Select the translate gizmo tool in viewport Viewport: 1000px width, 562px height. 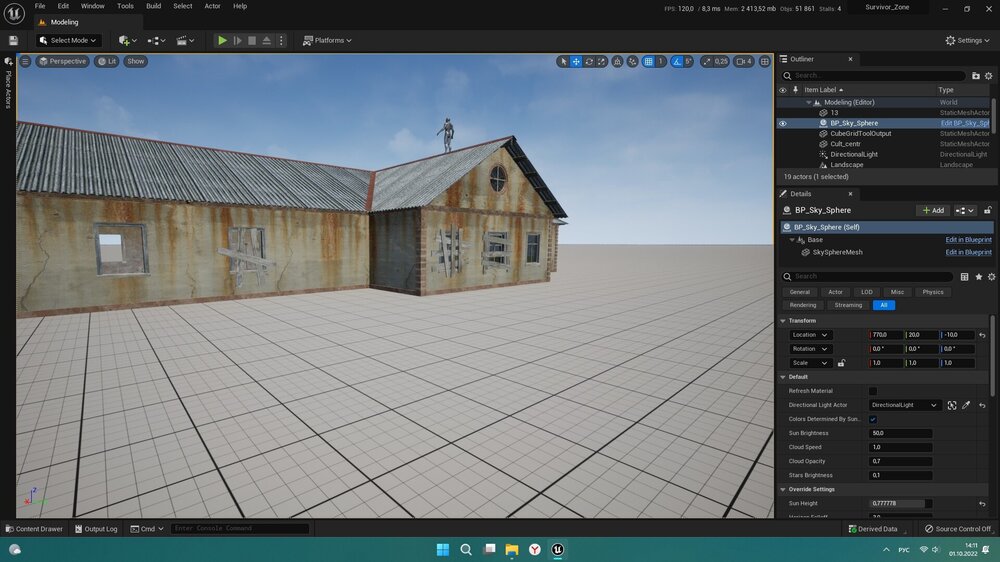(576, 62)
